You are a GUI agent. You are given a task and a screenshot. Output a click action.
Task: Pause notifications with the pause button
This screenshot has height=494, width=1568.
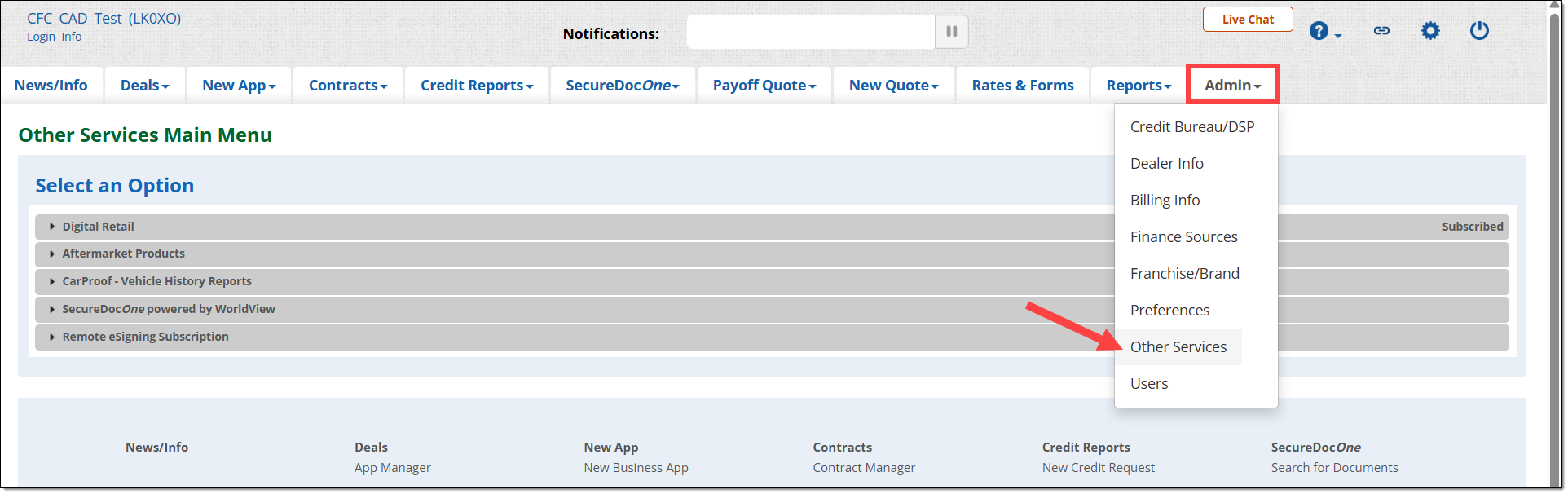tap(951, 32)
